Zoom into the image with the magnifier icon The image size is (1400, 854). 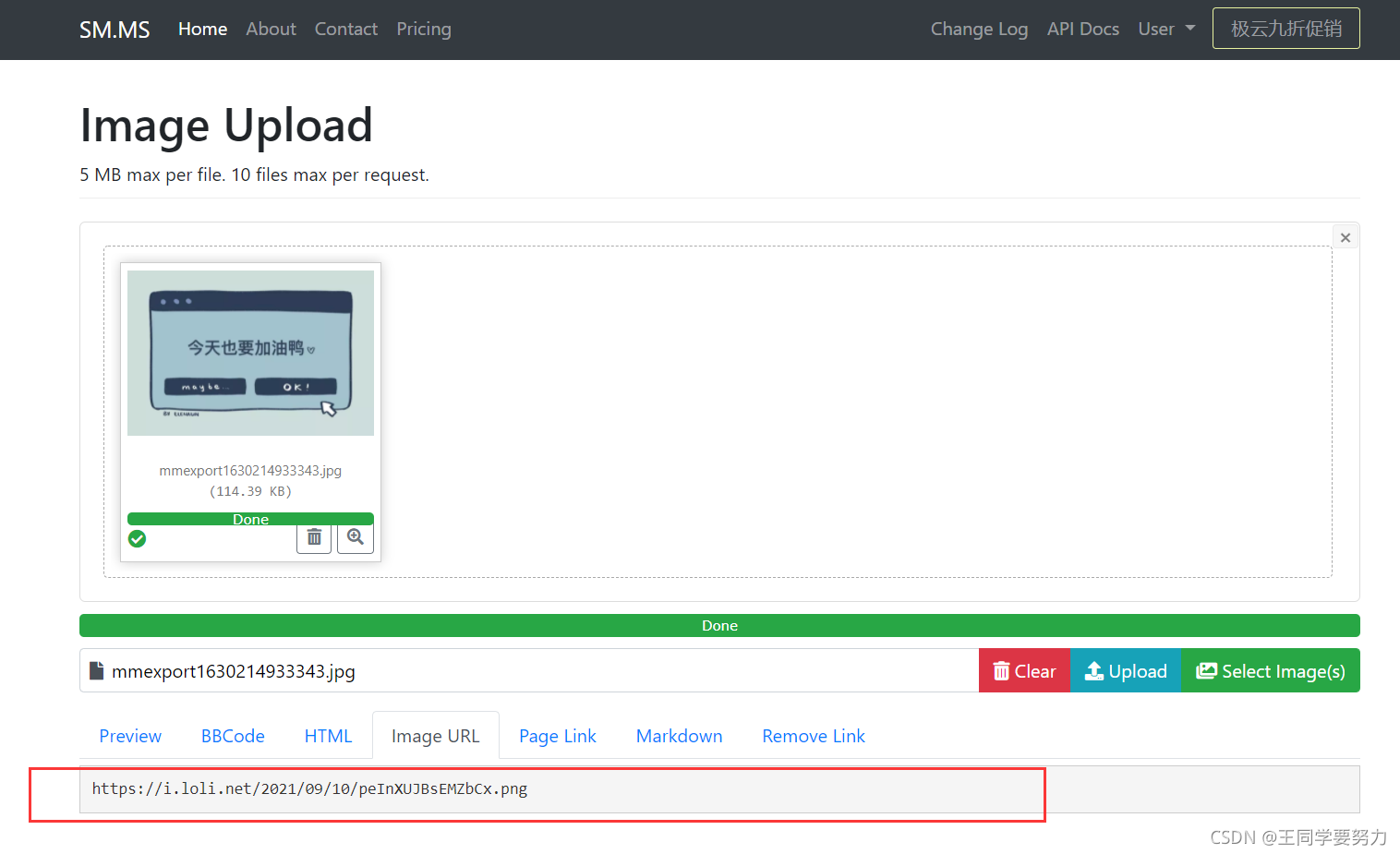pos(356,537)
